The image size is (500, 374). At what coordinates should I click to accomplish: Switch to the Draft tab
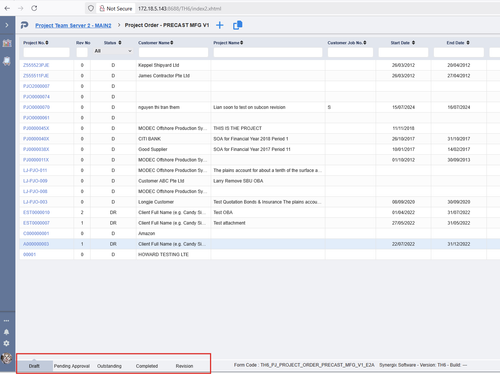(x=34, y=366)
